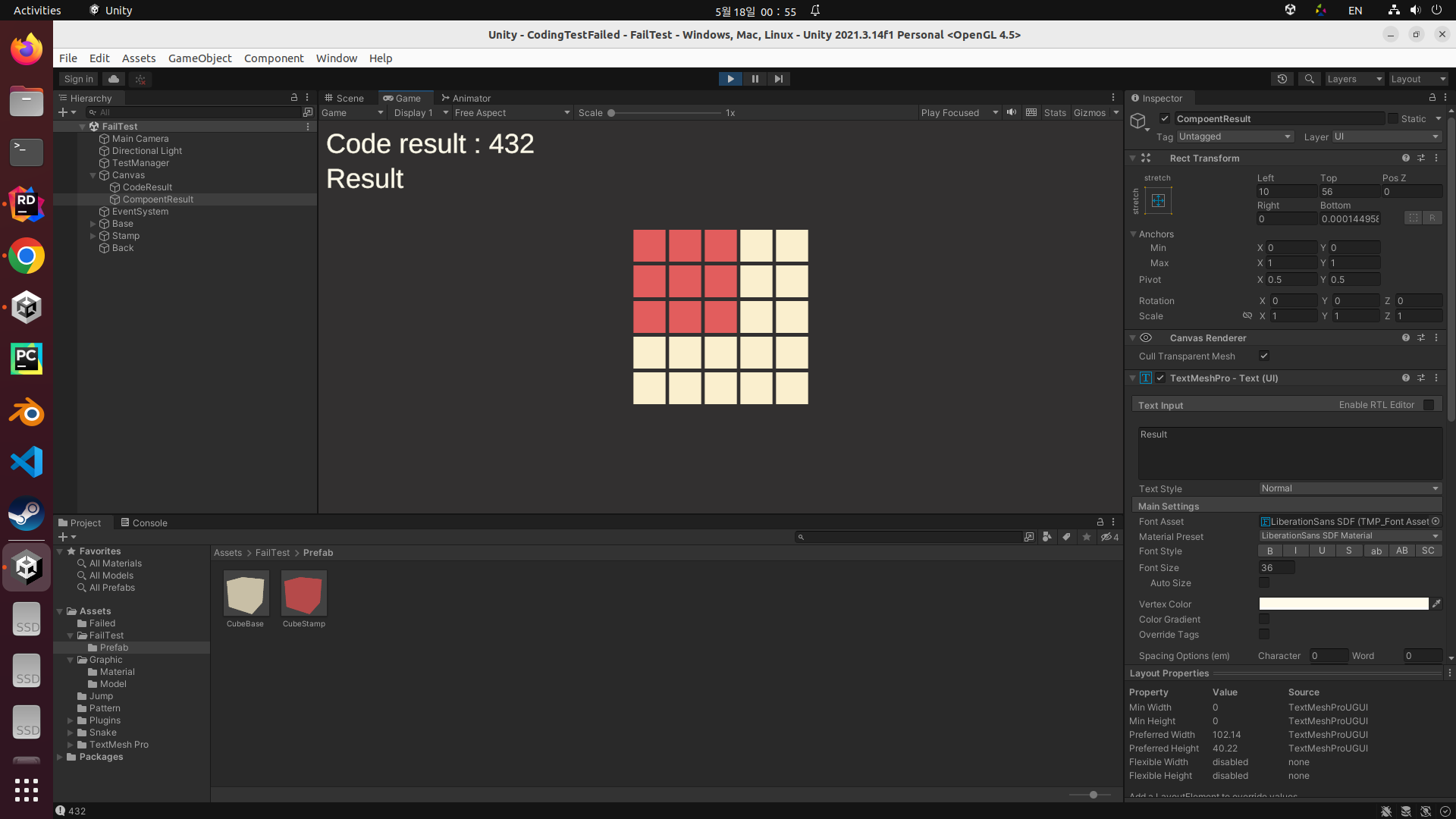1456x819 pixels.
Task: Open the Text Style dropdown
Action: pyautogui.click(x=1350, y=488)
